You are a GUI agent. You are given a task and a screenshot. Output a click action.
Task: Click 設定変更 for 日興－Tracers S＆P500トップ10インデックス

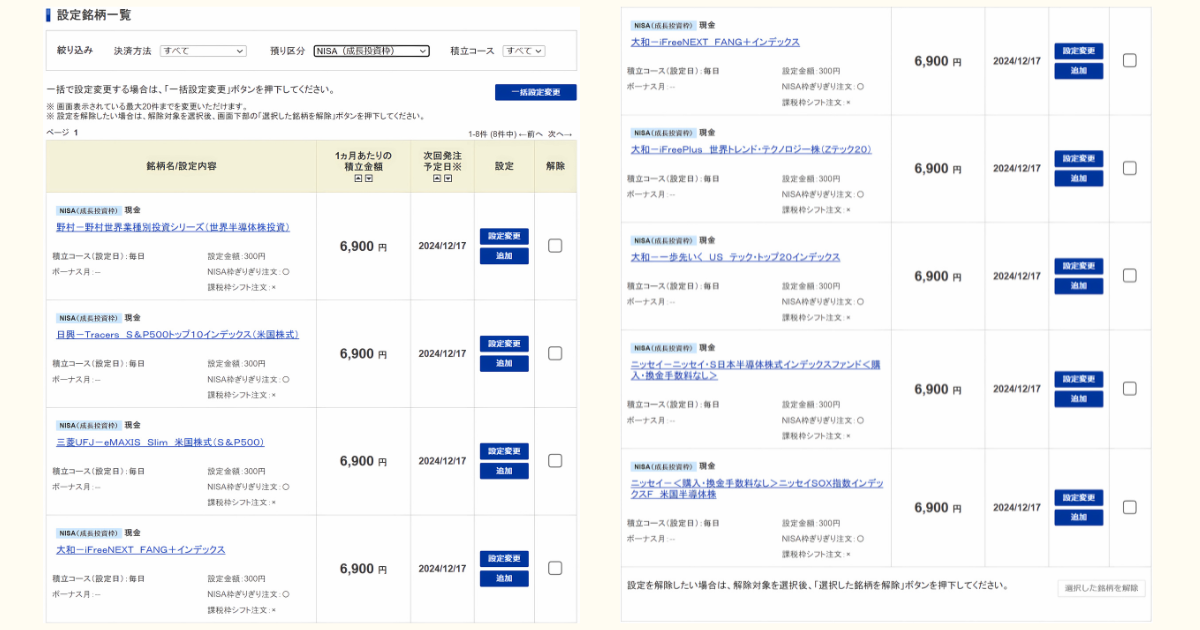(504, 342)
